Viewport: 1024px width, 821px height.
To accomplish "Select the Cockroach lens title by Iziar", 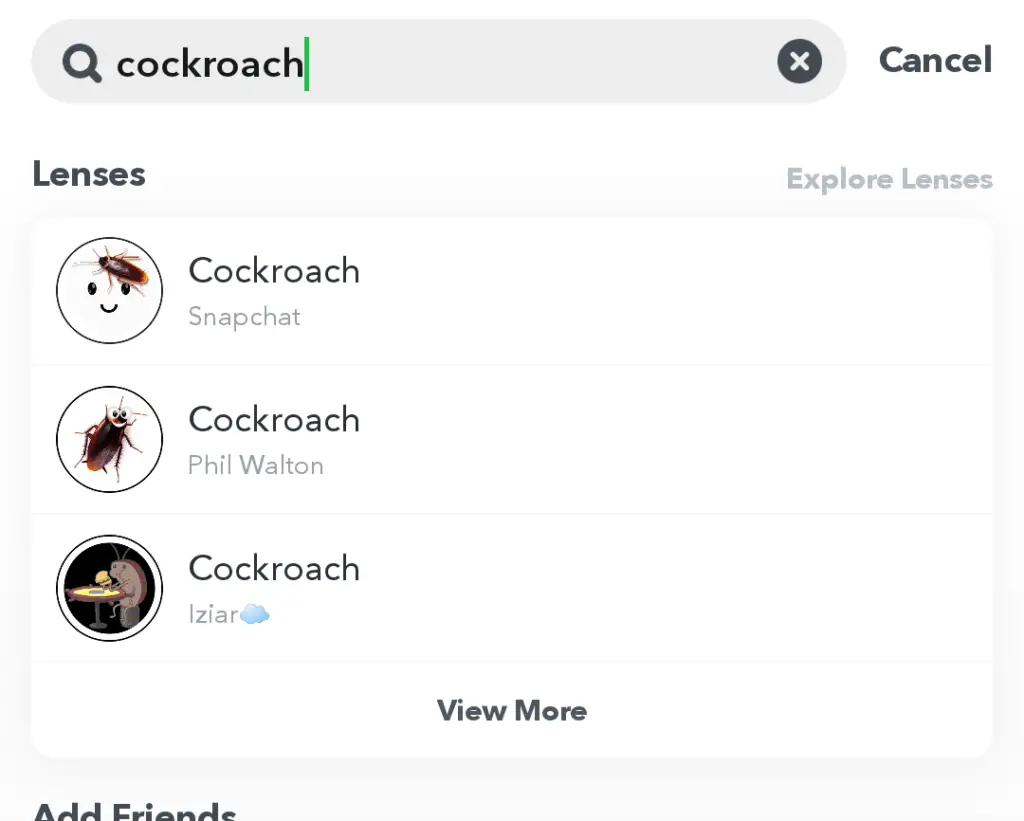I will click(274, 568).
